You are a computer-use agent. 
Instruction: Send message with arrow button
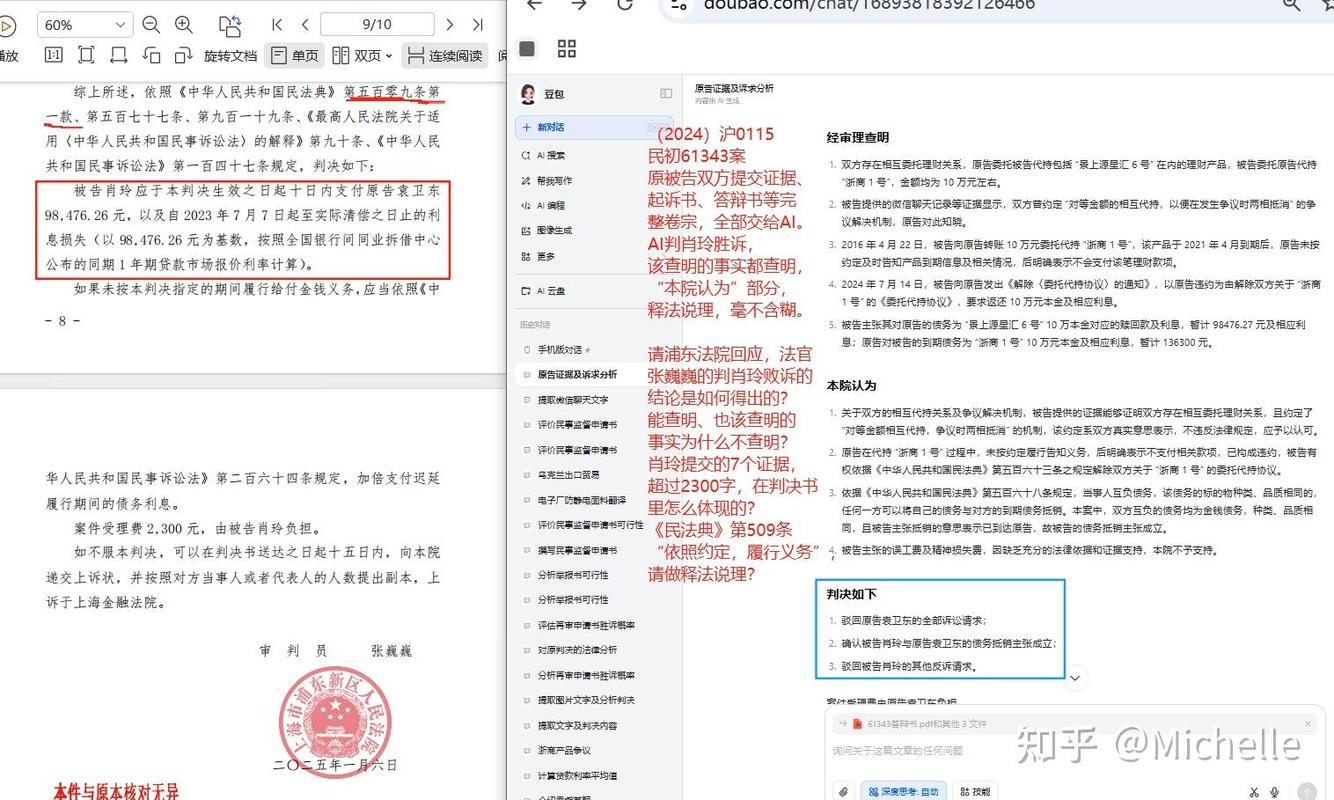point(1306,791)
